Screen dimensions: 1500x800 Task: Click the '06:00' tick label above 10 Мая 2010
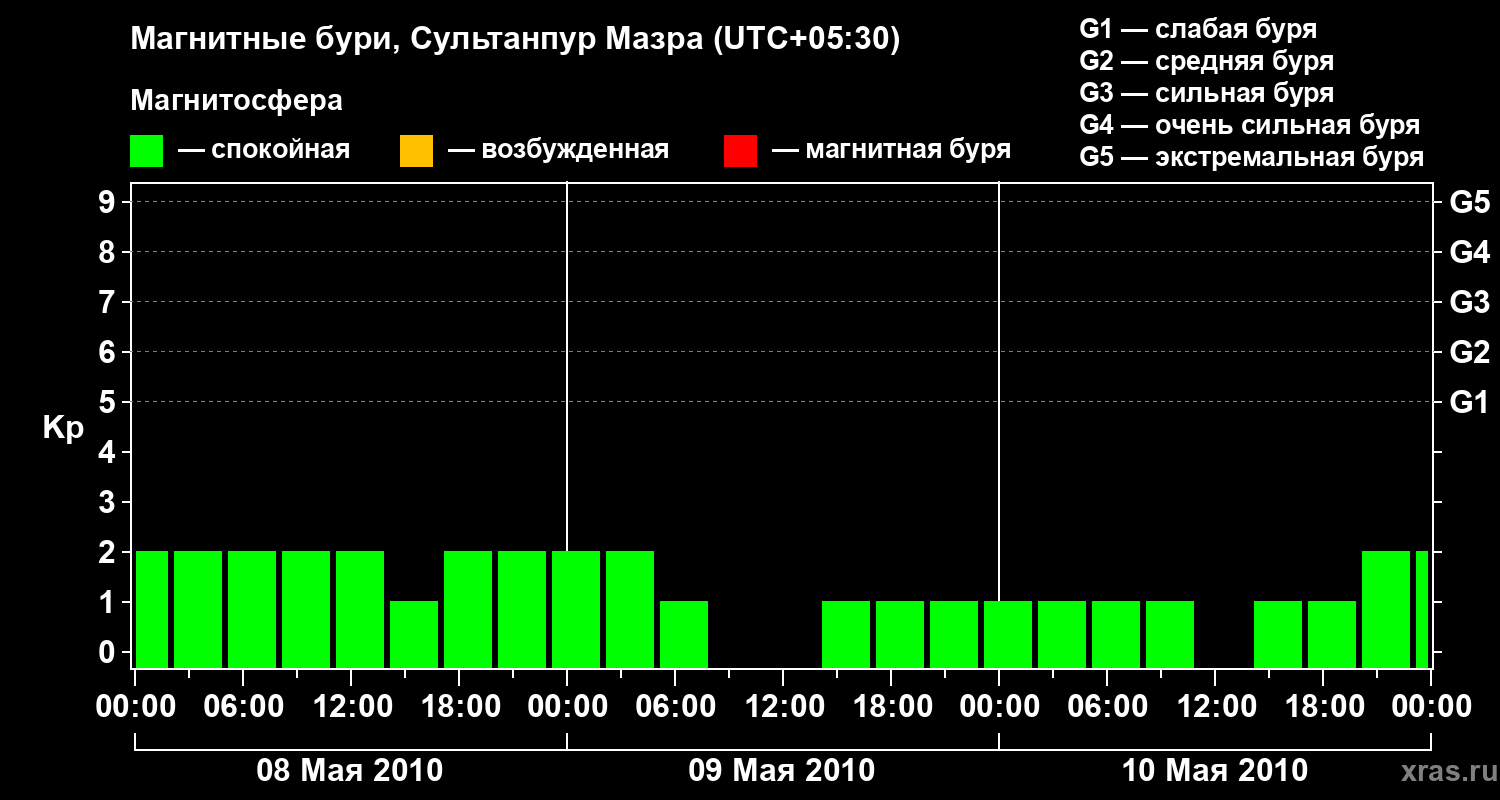click(1107, 706)
